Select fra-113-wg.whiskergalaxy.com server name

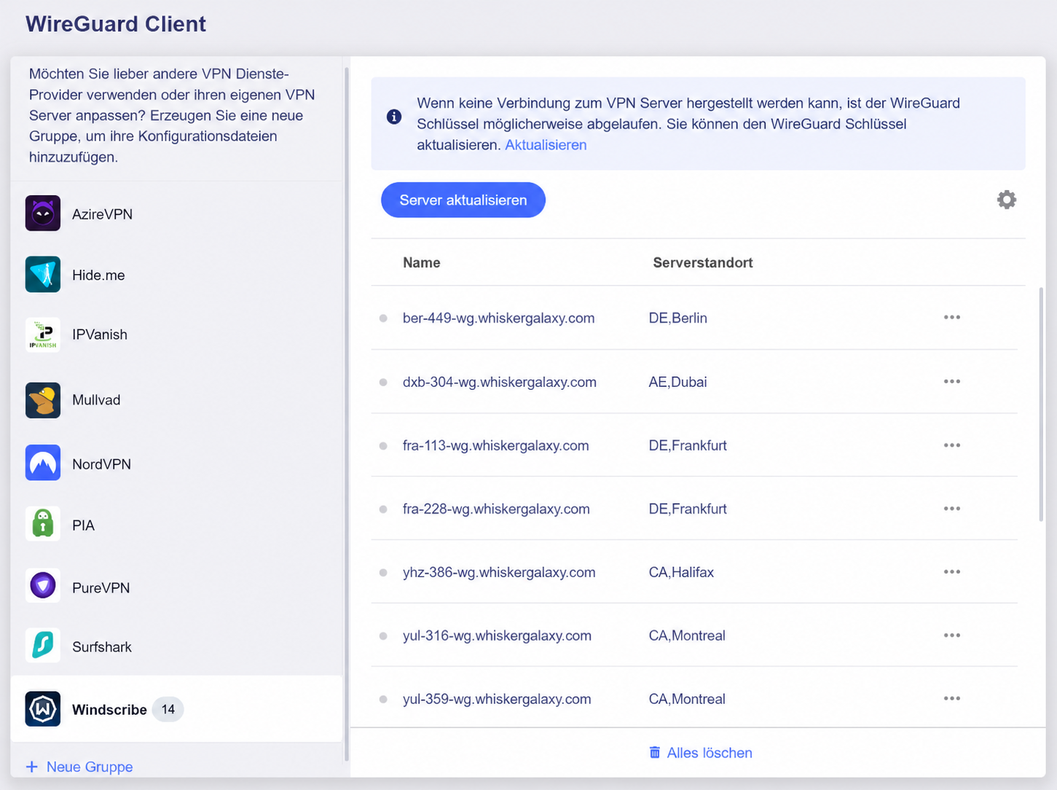pos(495,446)
